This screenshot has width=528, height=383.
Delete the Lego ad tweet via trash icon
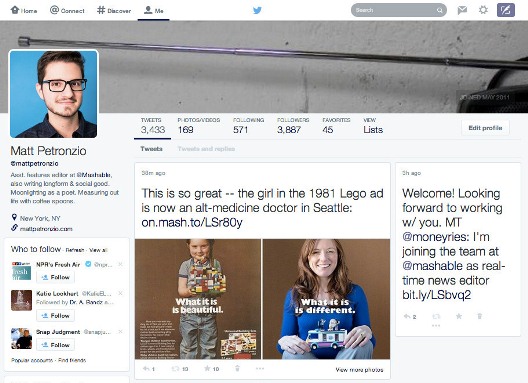point(237,368)
